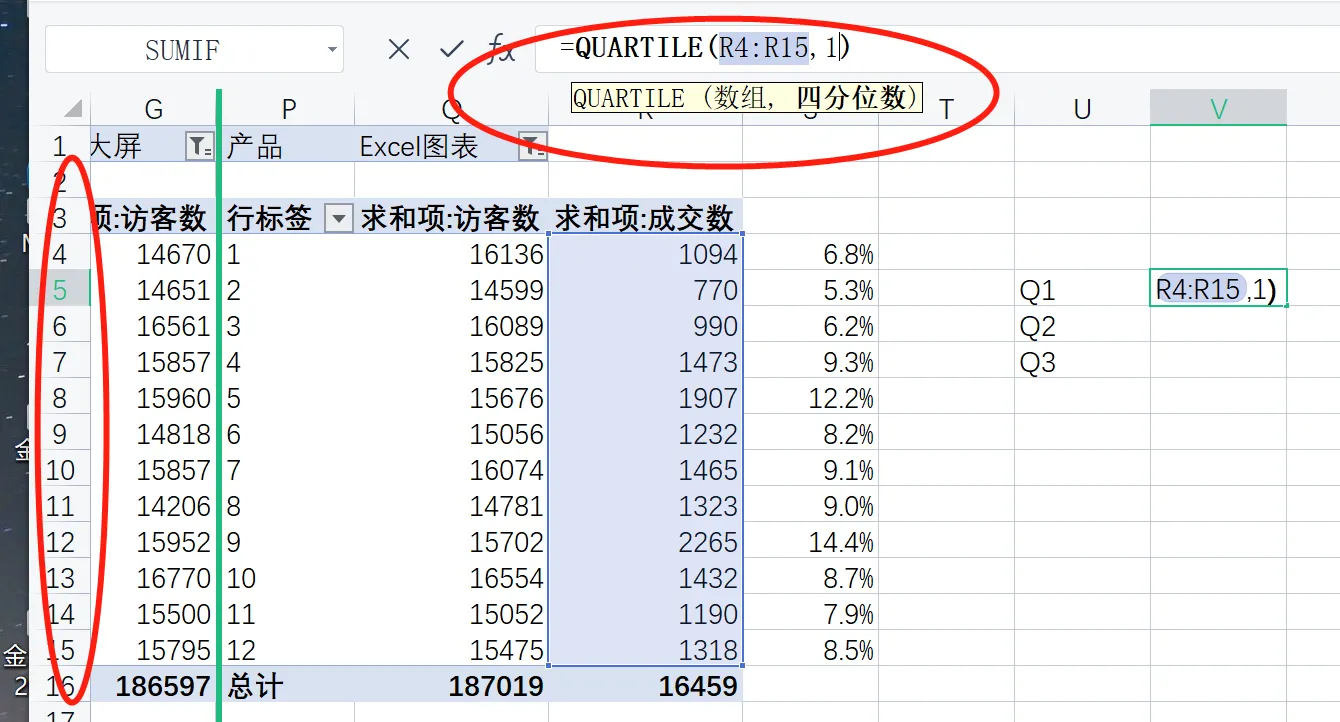The width and height of the screenshot is (1340, 722).
Task: Select column V header
Action: 1218,109
